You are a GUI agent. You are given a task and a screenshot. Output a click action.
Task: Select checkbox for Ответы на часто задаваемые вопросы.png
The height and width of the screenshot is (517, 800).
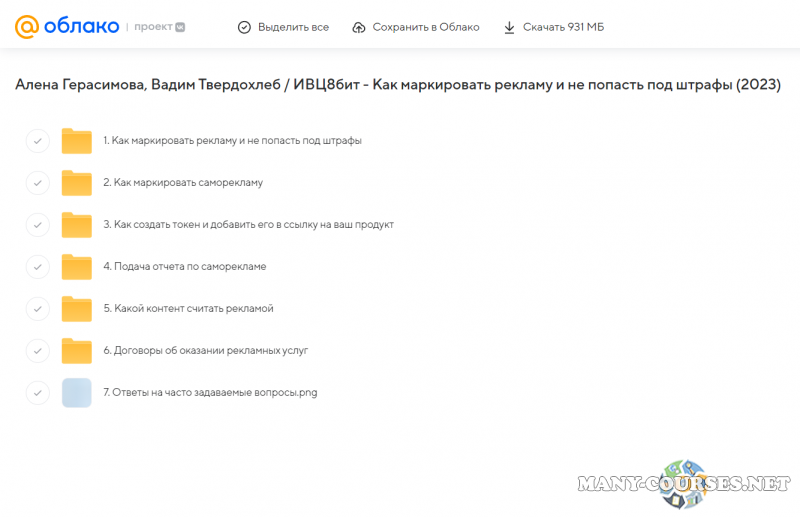click(37, 393)
